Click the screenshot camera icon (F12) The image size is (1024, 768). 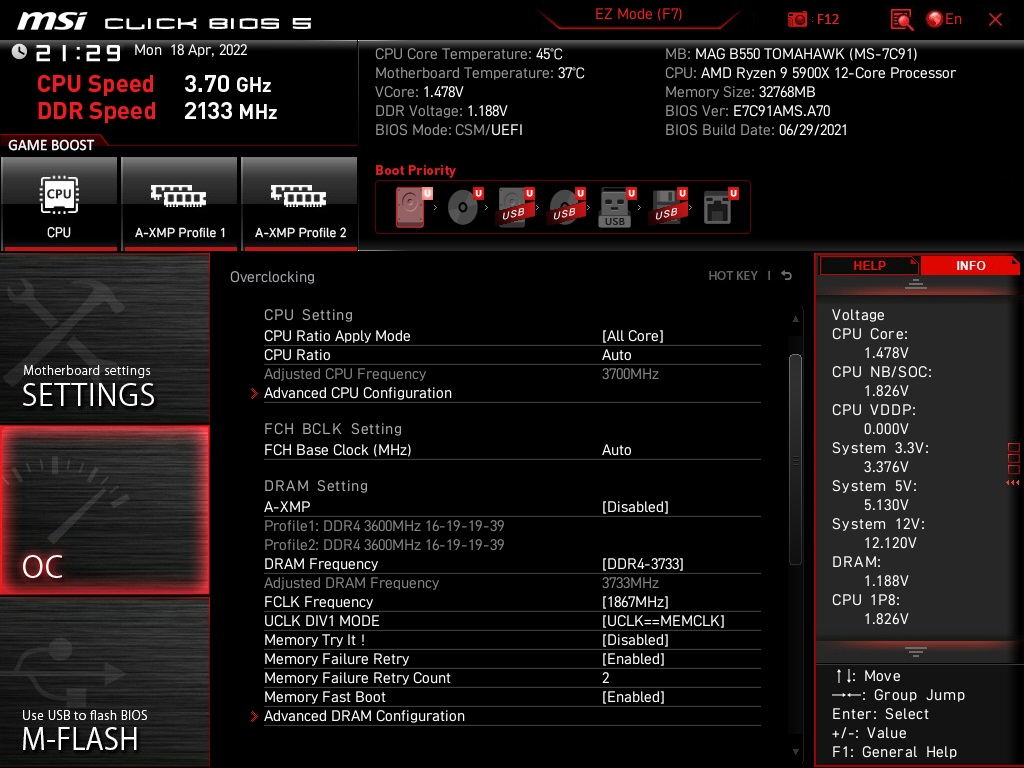point(800,18)
